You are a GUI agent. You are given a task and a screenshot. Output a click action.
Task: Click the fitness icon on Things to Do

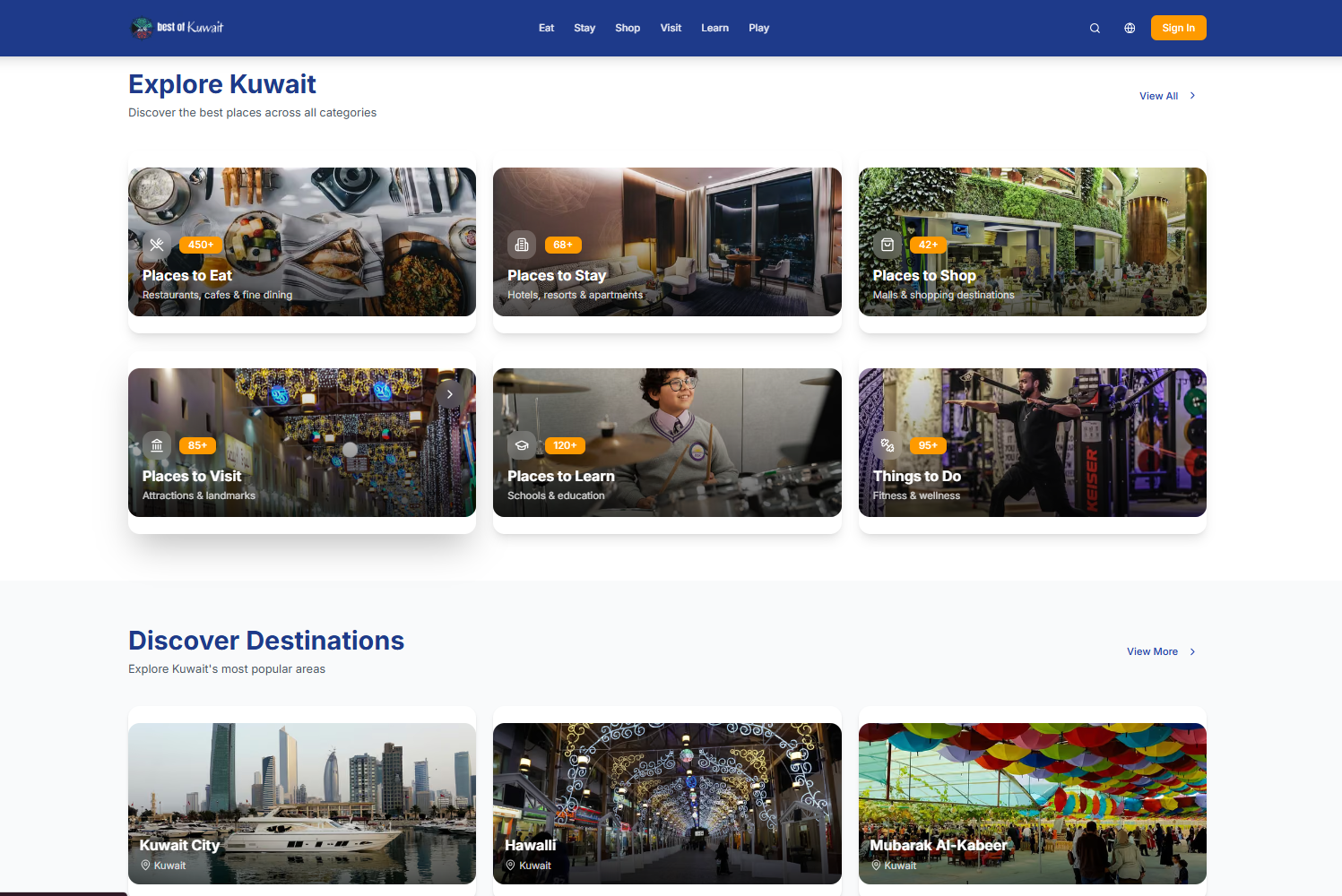tap(887, 445)
